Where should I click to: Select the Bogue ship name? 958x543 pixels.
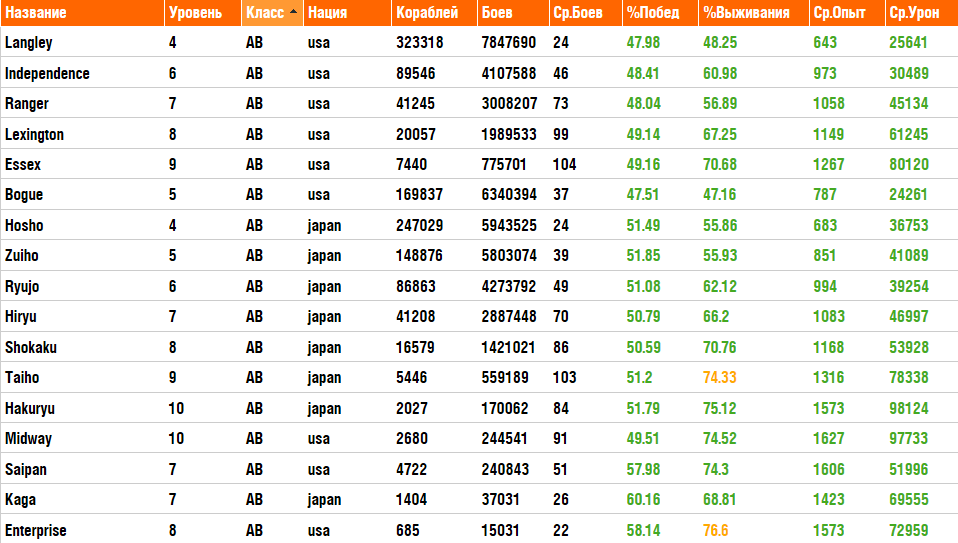[24, 195]
